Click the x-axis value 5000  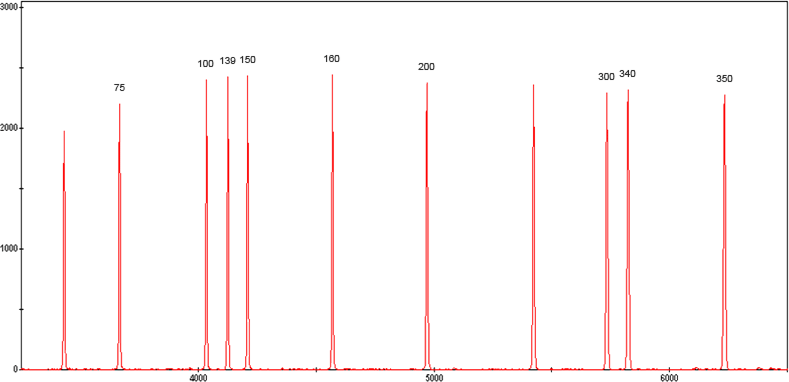click(433, 378)
